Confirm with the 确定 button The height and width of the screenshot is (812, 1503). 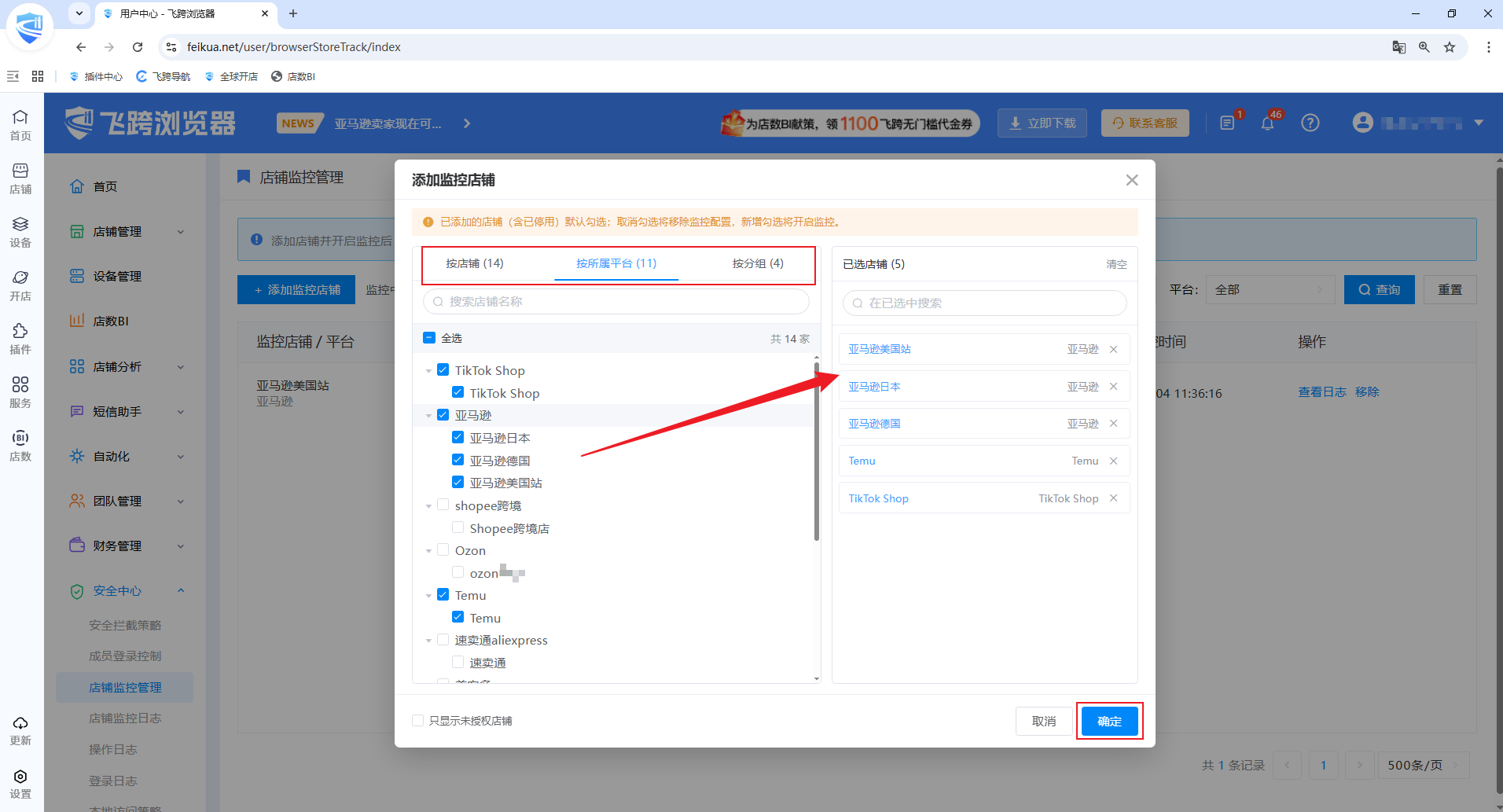(x=1109, y=722)
